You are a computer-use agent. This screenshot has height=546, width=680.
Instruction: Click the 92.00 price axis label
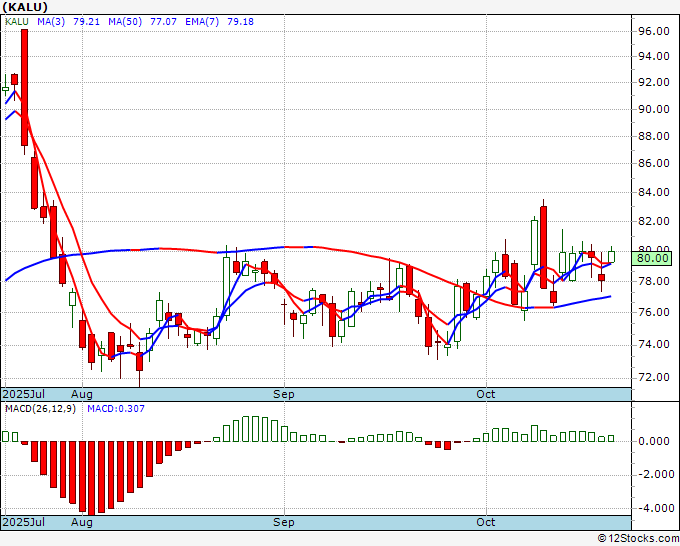pos(654,82)
